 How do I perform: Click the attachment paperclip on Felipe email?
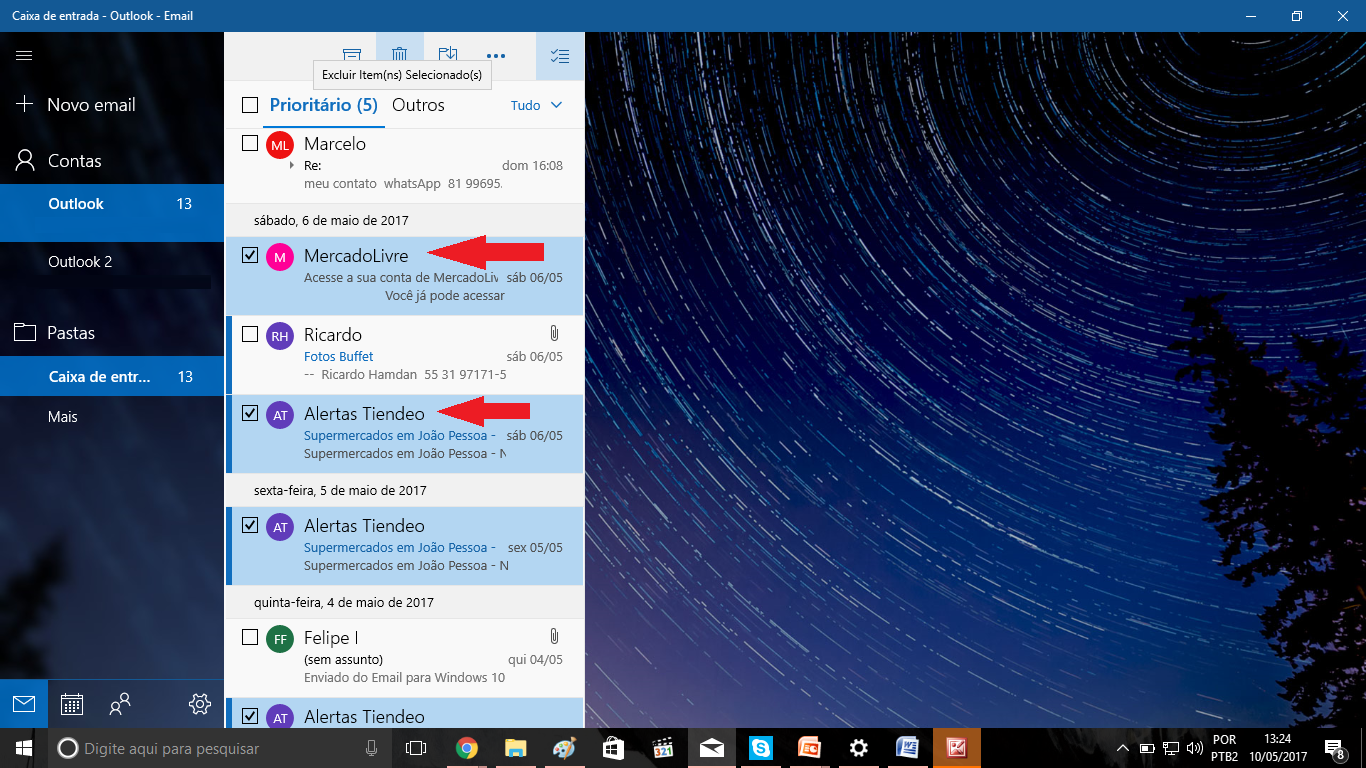(x=555, y=637)
